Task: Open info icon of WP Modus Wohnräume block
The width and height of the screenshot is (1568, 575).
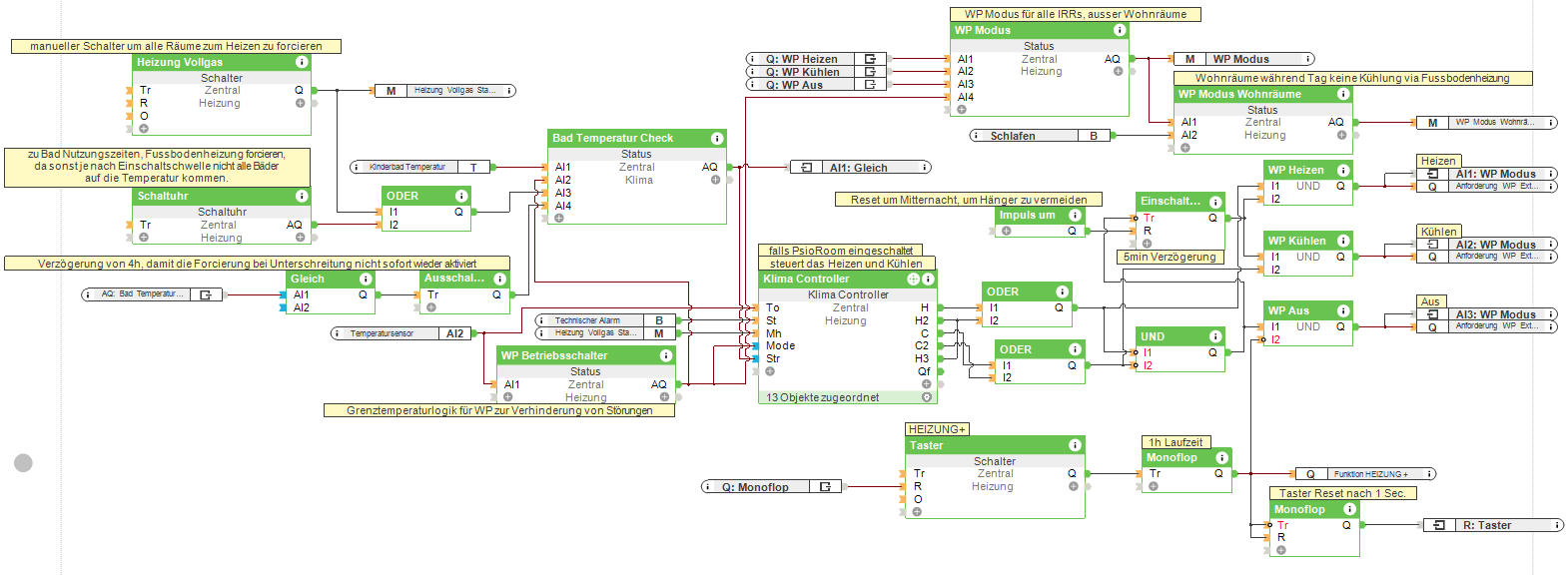Action: tap(1343, 94)
